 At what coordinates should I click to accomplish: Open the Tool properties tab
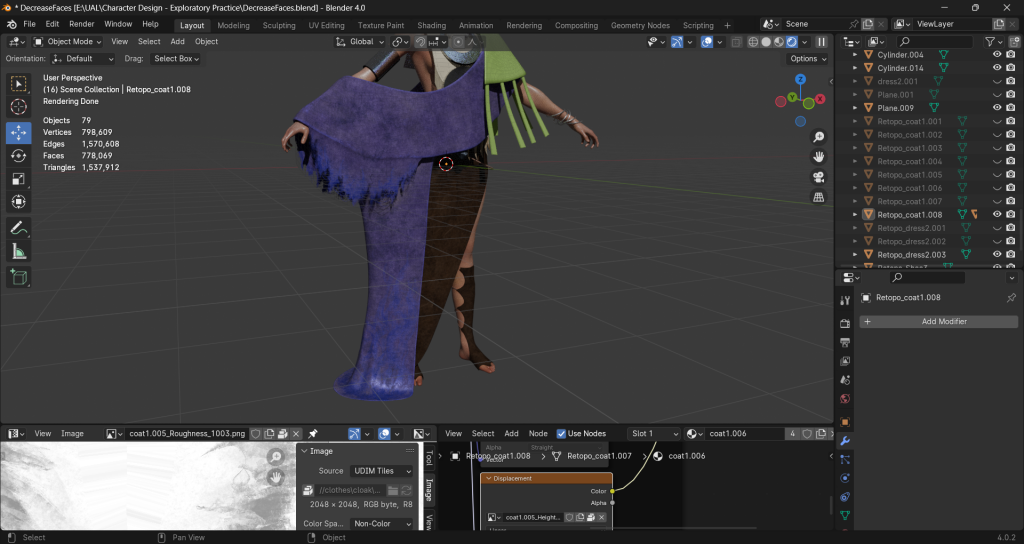[844, 300]
